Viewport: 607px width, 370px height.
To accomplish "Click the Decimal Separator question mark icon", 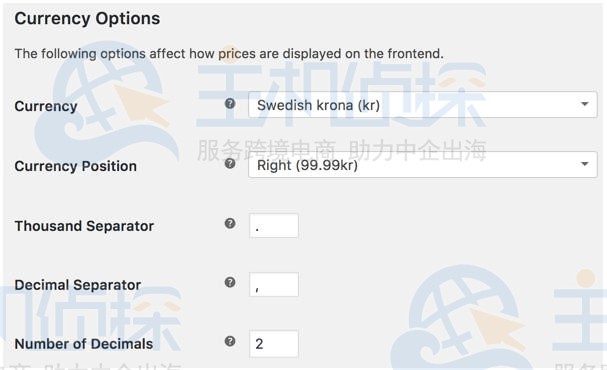I will click(x=230, y=282).
